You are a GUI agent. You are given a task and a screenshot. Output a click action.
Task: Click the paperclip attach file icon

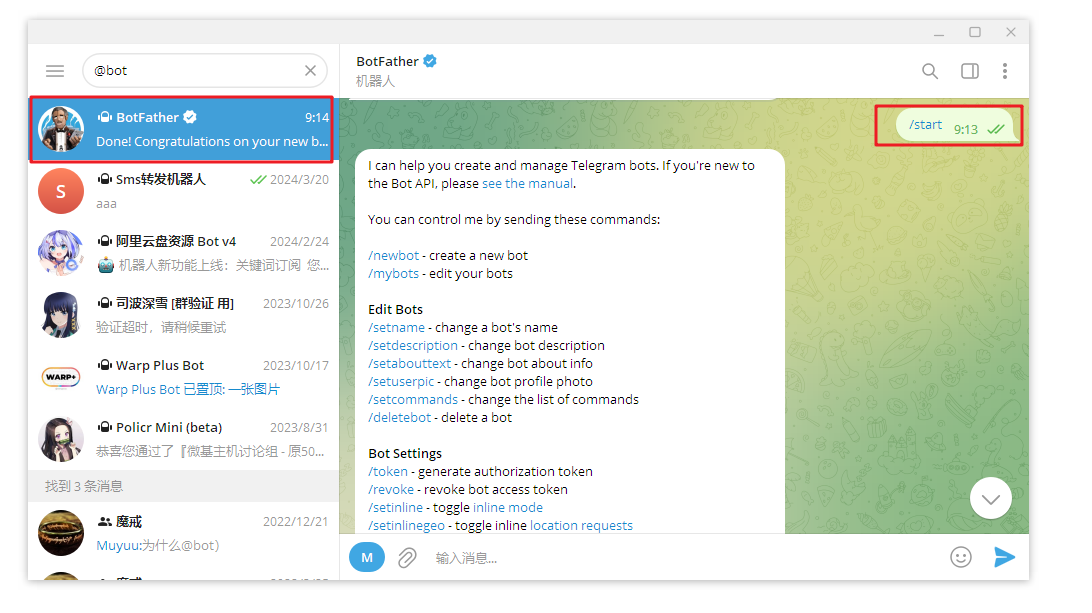point(407,558)
